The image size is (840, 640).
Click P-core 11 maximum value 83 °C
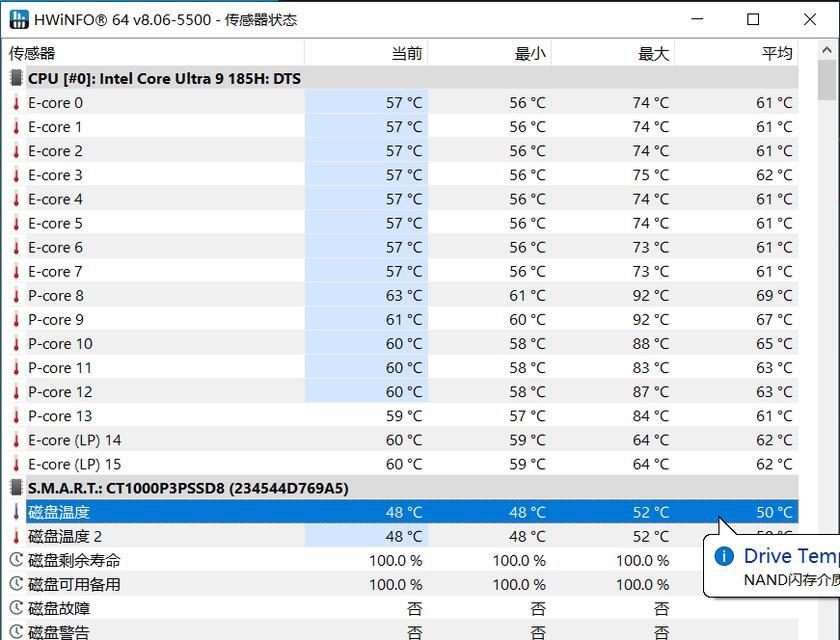tap(651, 368)
